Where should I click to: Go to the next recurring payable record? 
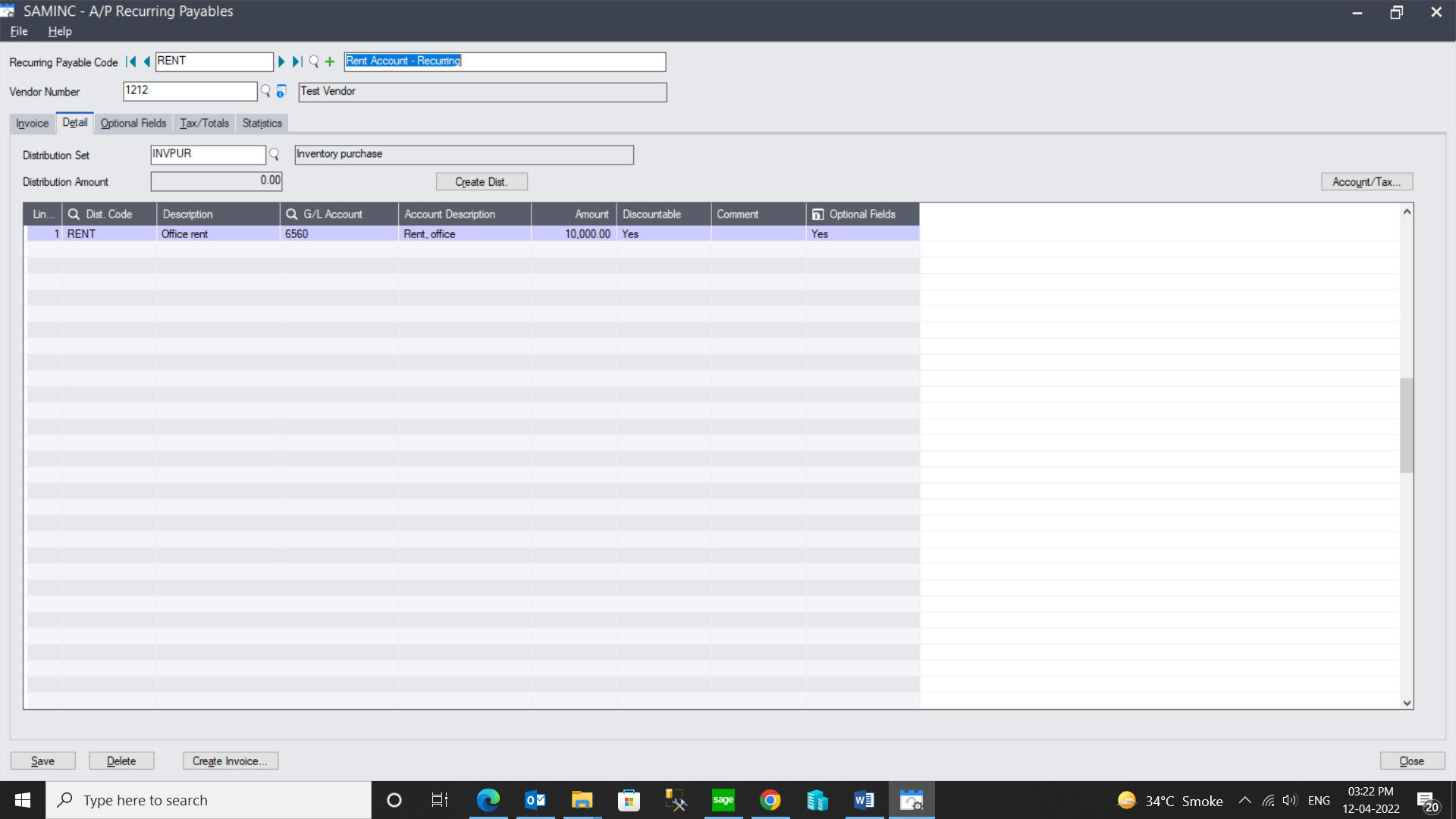pyautogui.click(x=281, y=61)
